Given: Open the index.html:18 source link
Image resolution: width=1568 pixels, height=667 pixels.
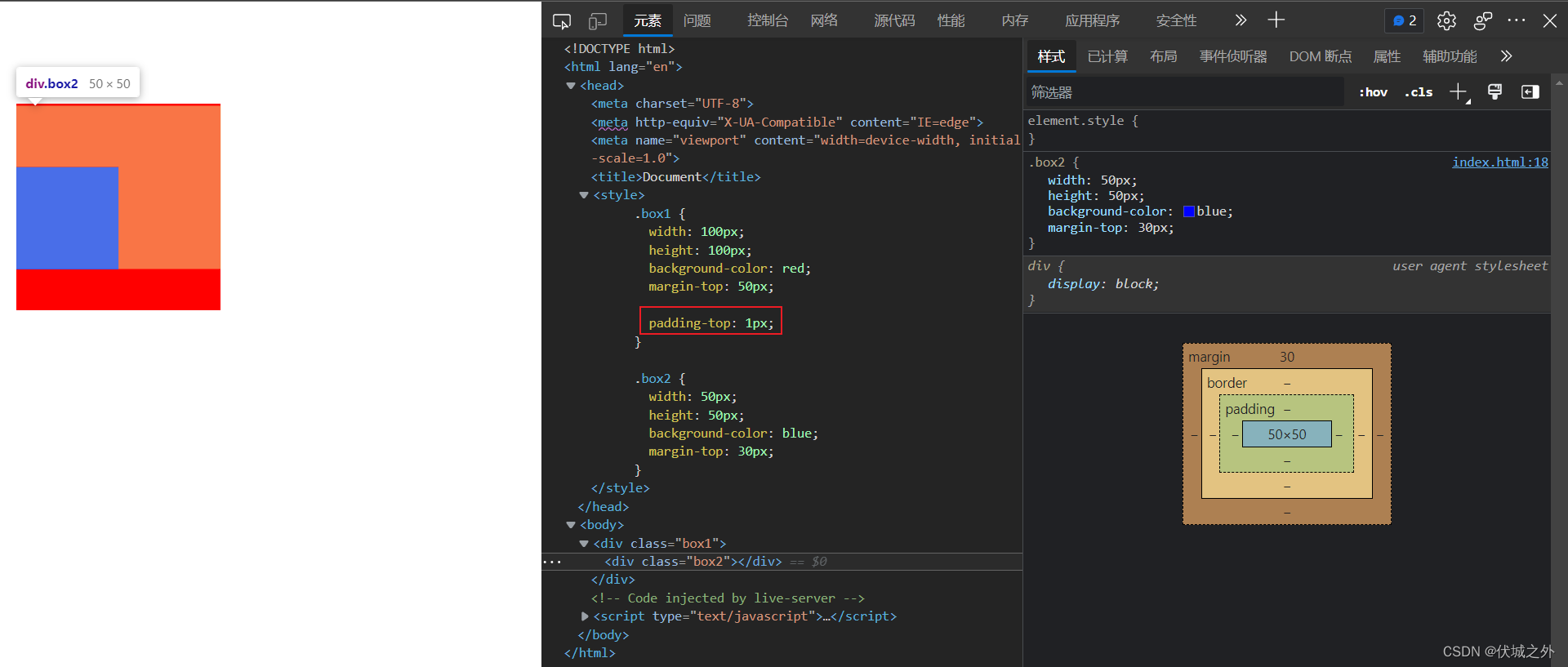Looking at the screenshot, I should tap(1499, 162).
